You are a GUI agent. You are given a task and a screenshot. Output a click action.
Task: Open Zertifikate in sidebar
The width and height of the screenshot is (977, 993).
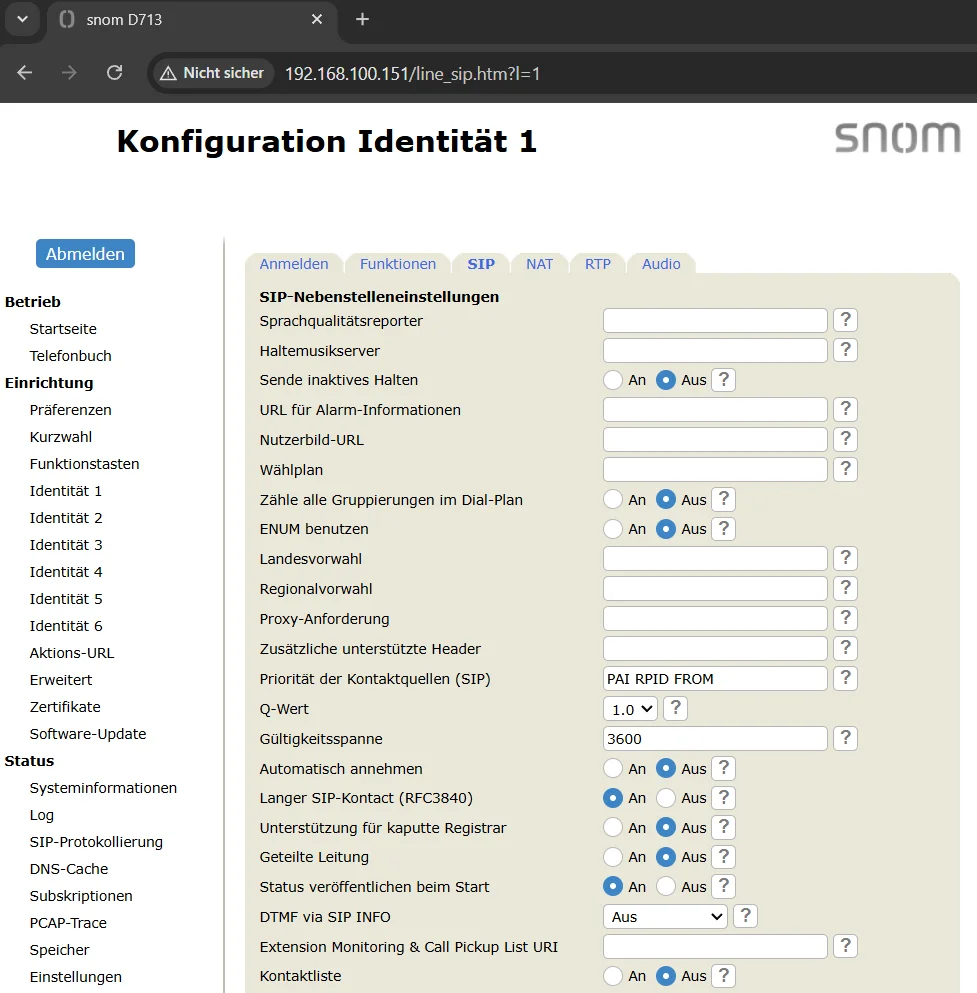coord(65,707)
